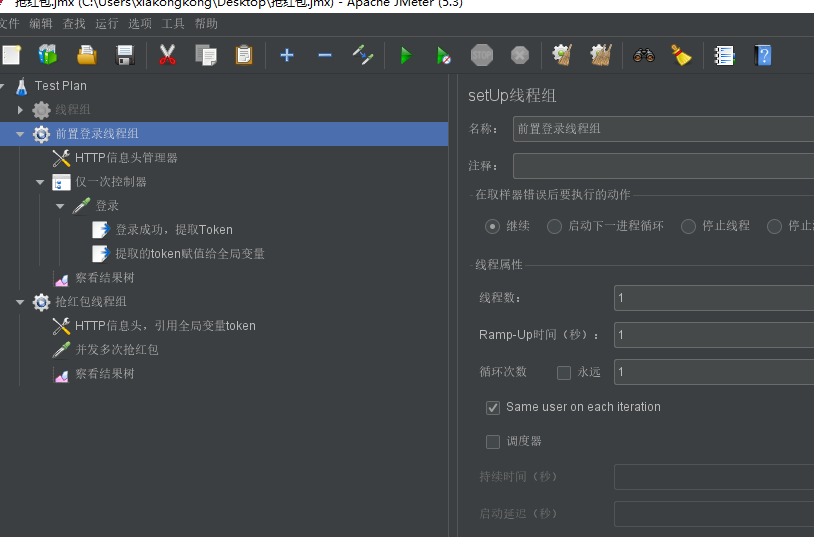Click the Paste clipboard icon

tap(243, 55)
